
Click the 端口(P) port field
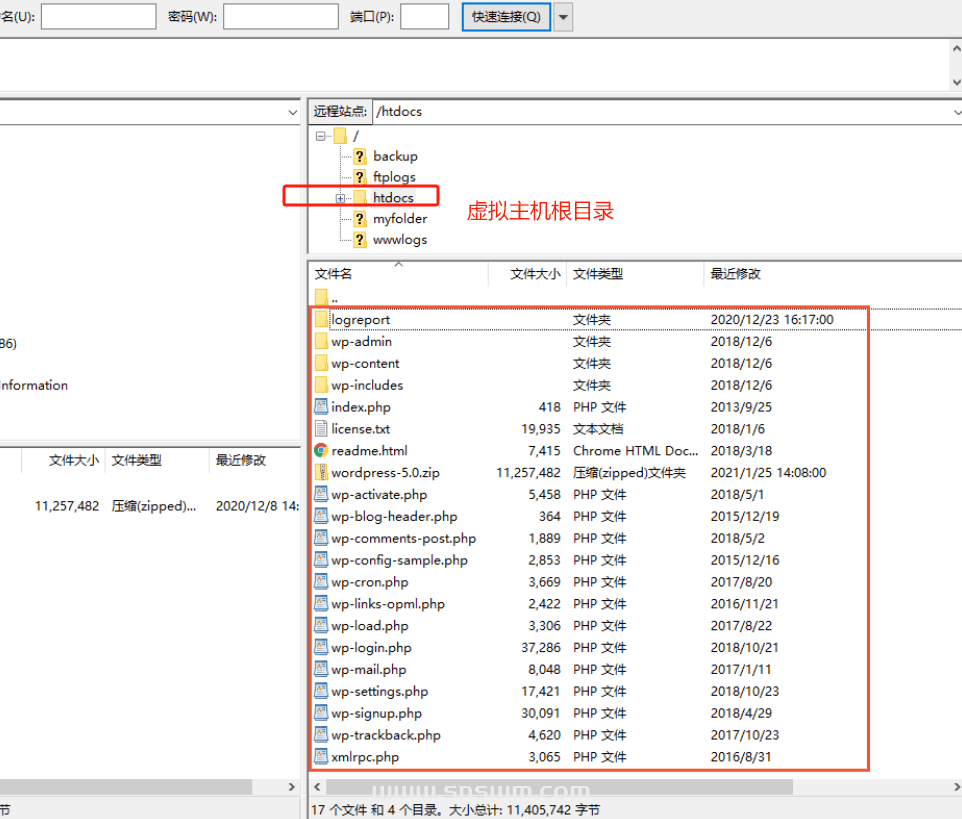tap(424, 17)
